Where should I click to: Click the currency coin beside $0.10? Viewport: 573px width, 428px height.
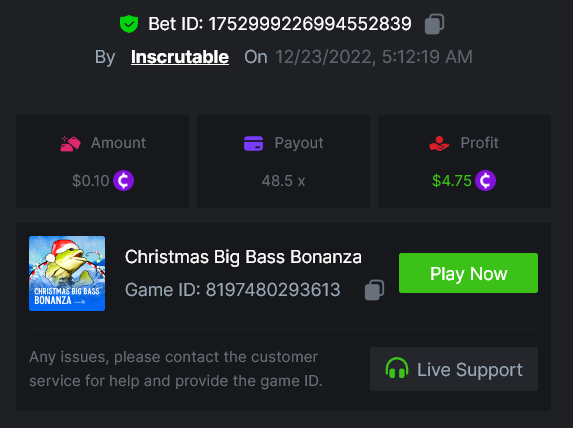(124, 181)
